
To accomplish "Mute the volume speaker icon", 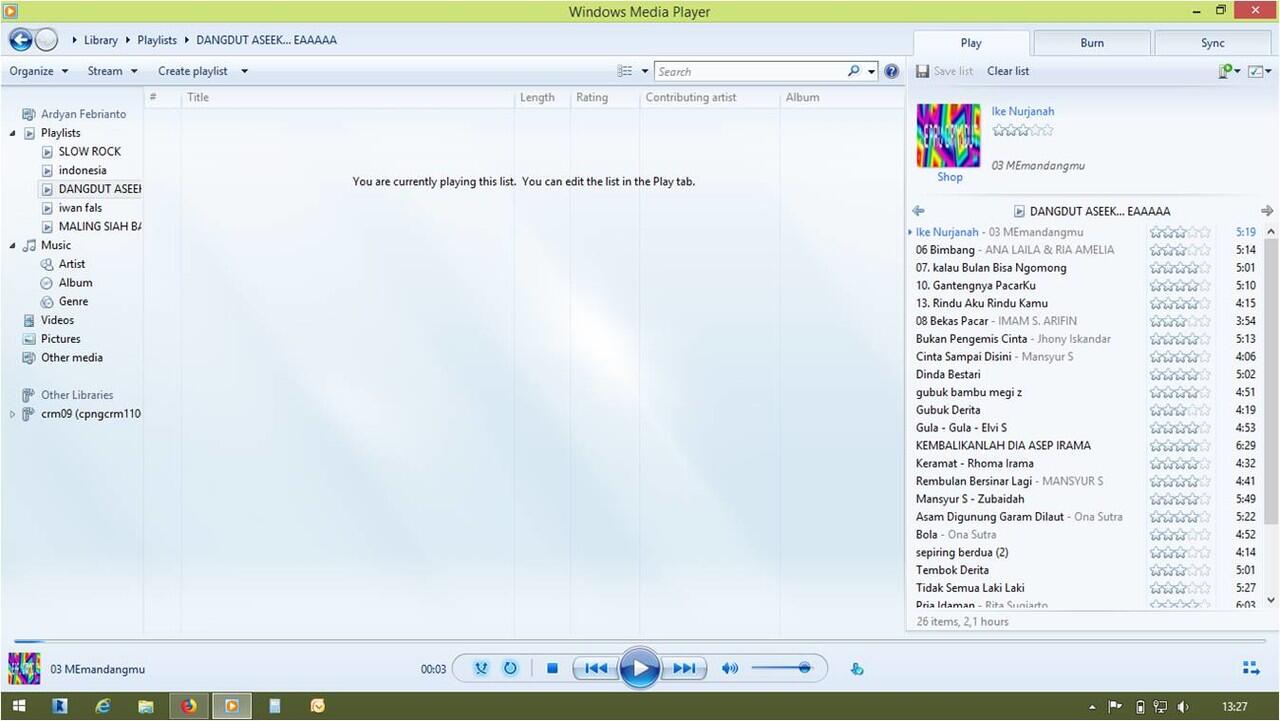I will [x=730, y=668].
